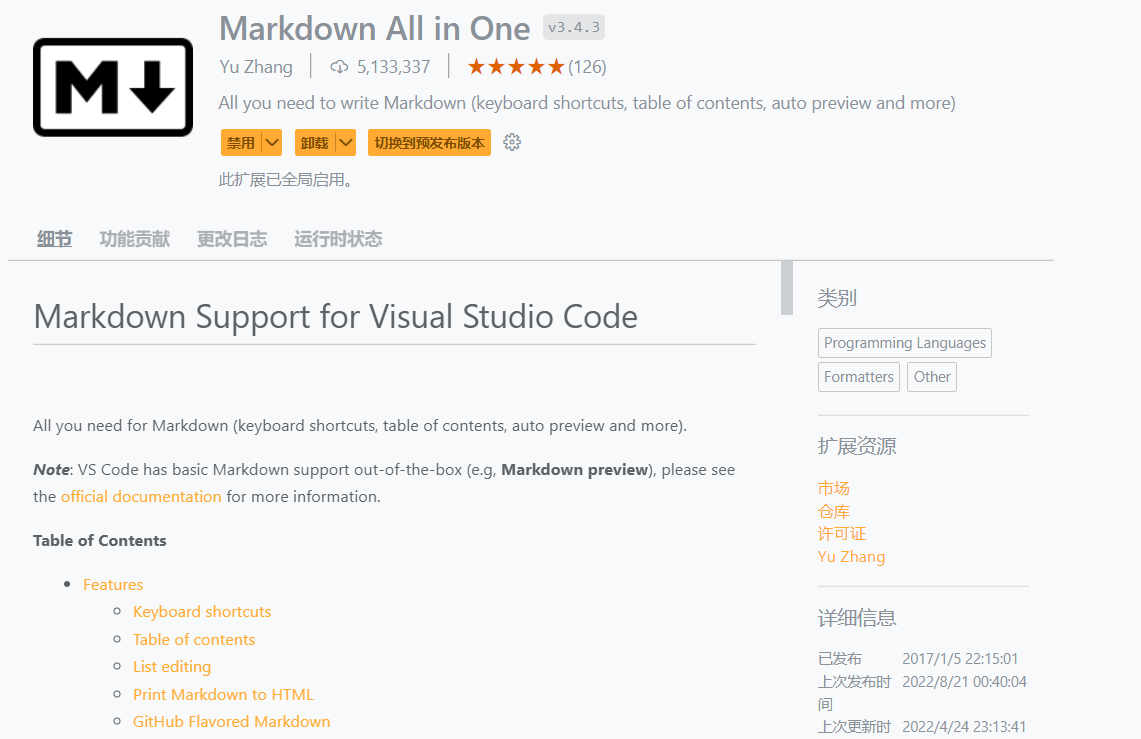The width and height of the screenshot is (1141, 739).
Task: Open the Table of contents link
Action: pos(194,639)
